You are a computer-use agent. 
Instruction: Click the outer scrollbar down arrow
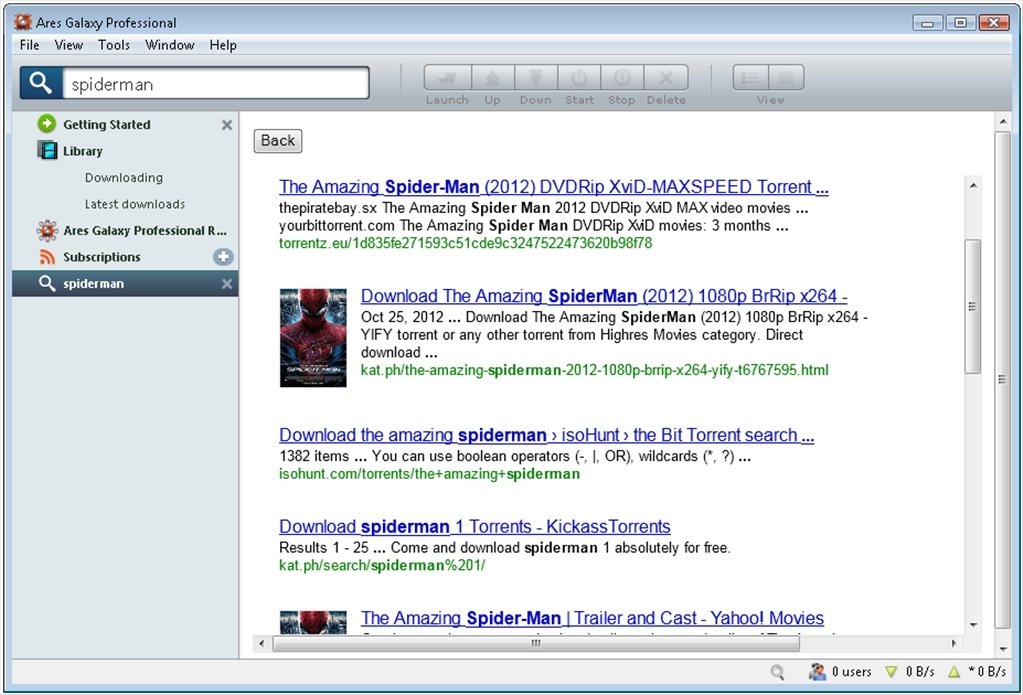pyautogui.click(x=1002, y=649)
